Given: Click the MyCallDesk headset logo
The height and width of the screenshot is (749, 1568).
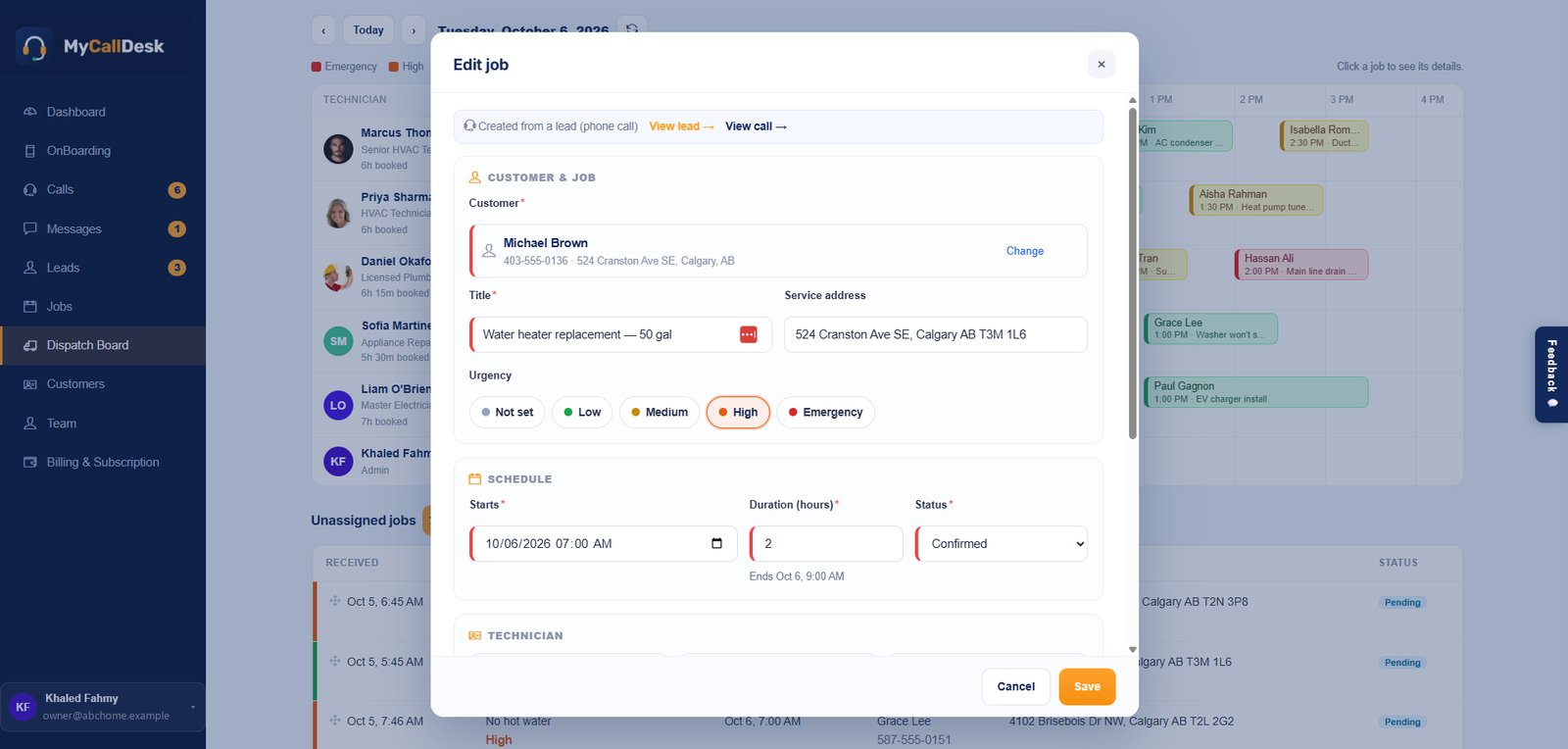Looking at the screenshot, I should [x=34, y=46].
